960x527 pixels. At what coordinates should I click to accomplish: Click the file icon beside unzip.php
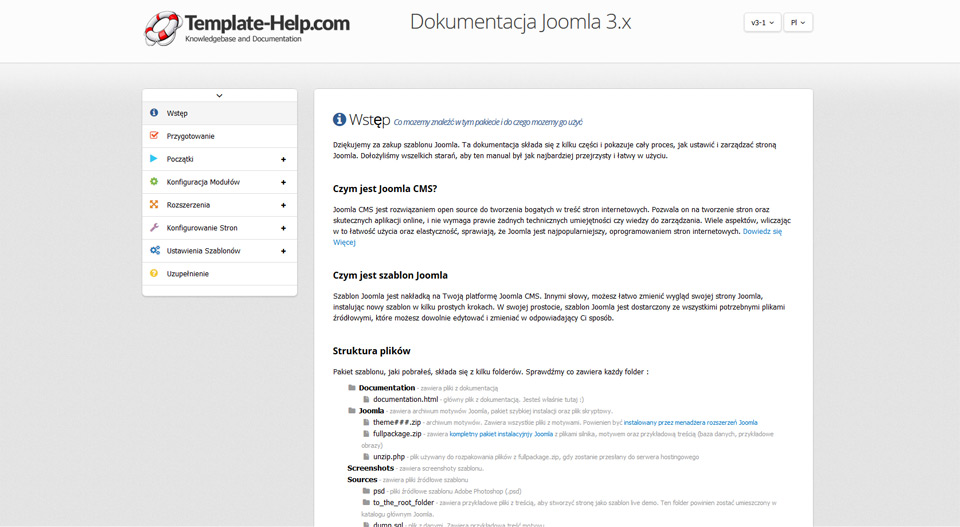366,456
